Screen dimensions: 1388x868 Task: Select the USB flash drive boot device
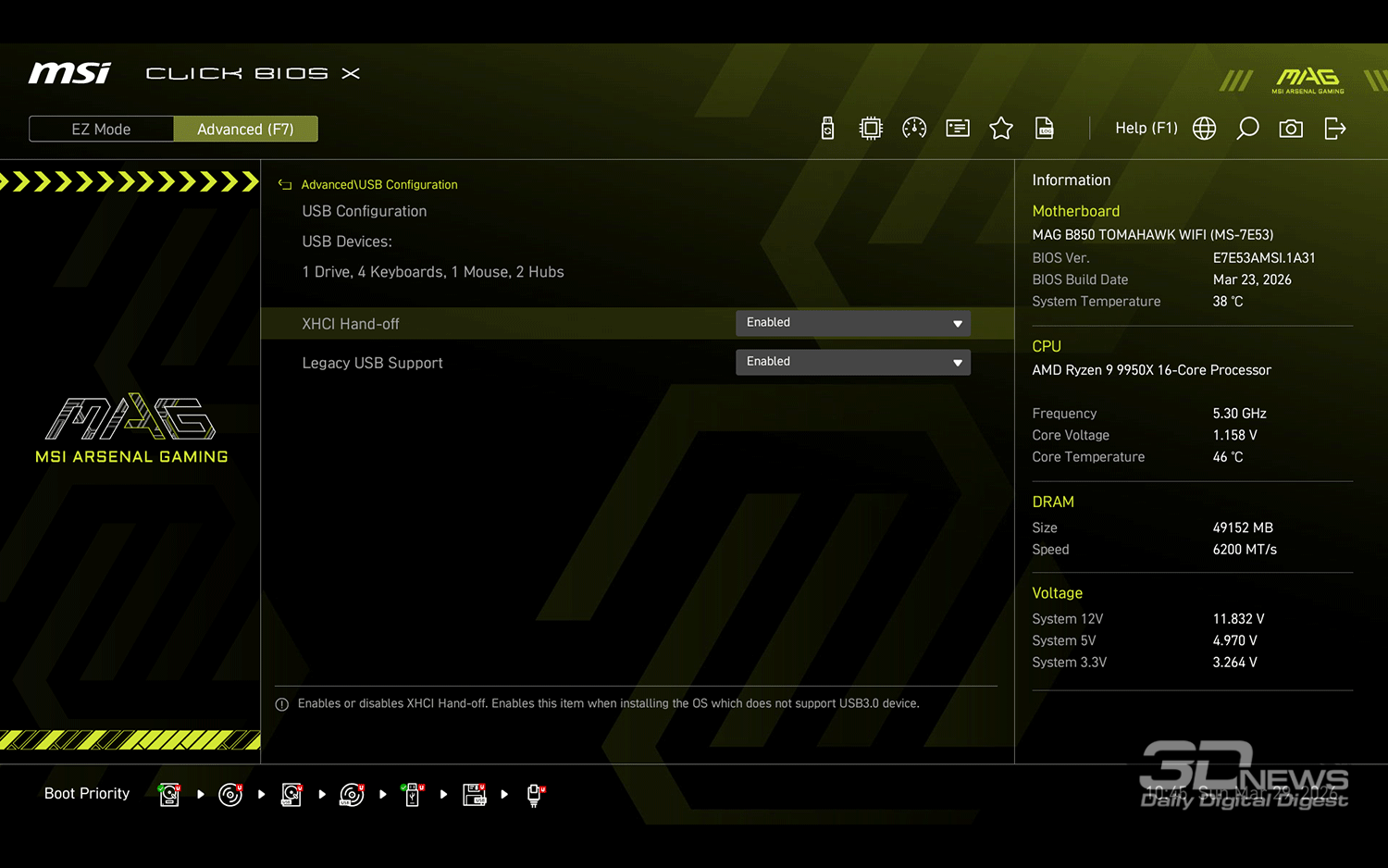tap(413, 794)
